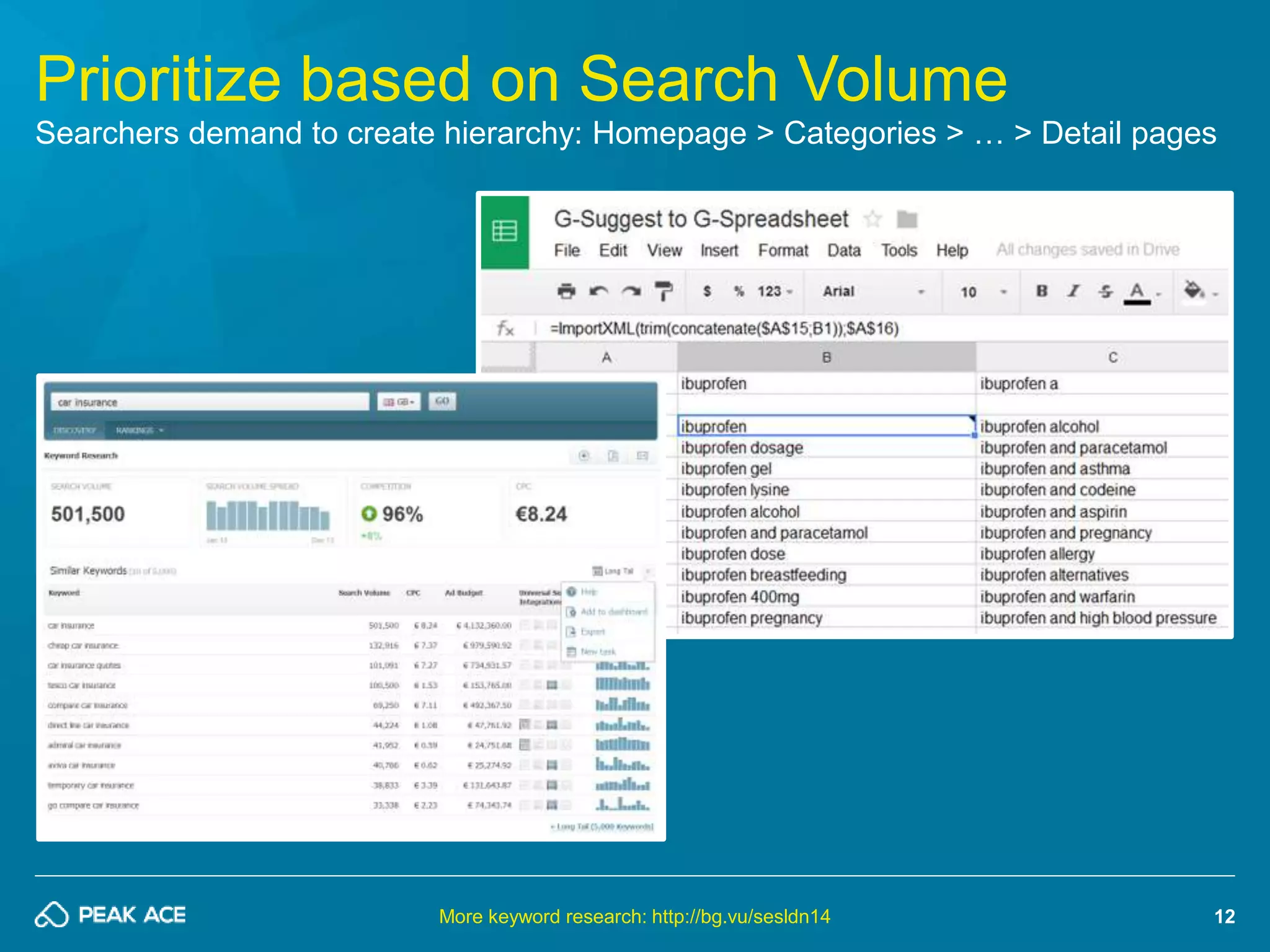Toggle Strikethrough formatting in Sheets toolbar
Image resolution: width=1270 pixels, height=952 pixels.
(1106, 291)
